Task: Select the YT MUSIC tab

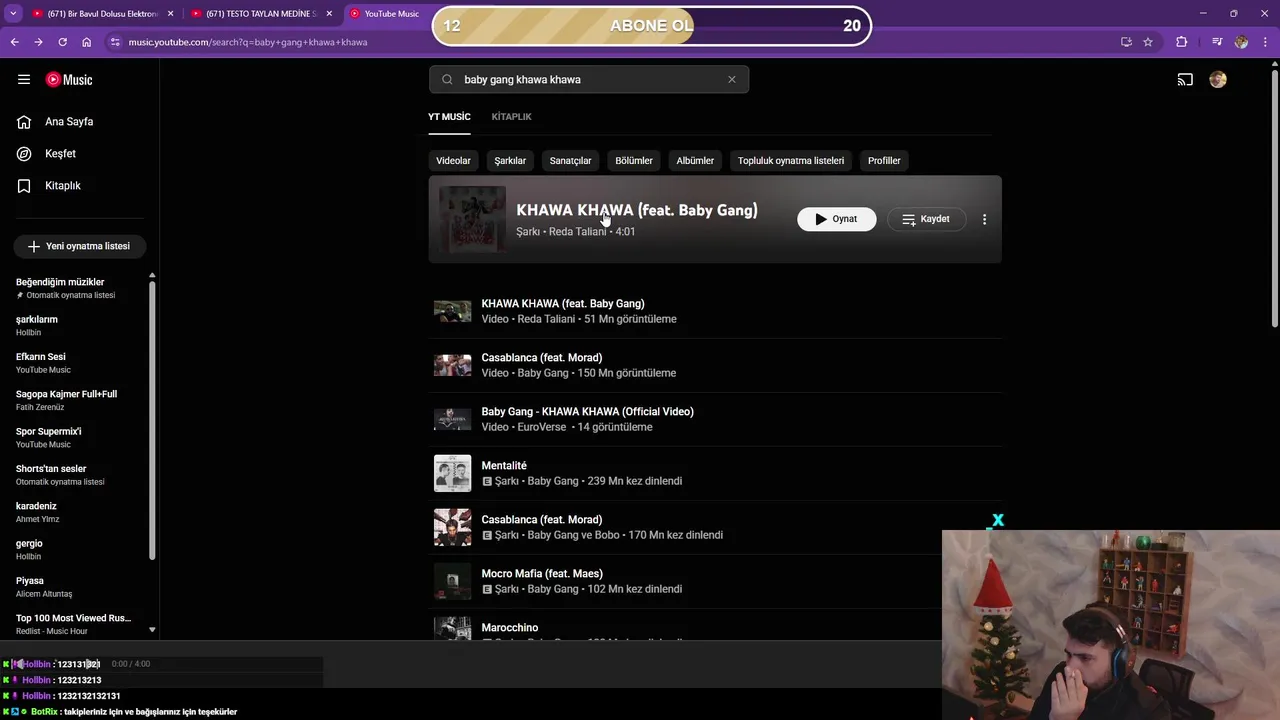Action: click(x=449, y=117)
